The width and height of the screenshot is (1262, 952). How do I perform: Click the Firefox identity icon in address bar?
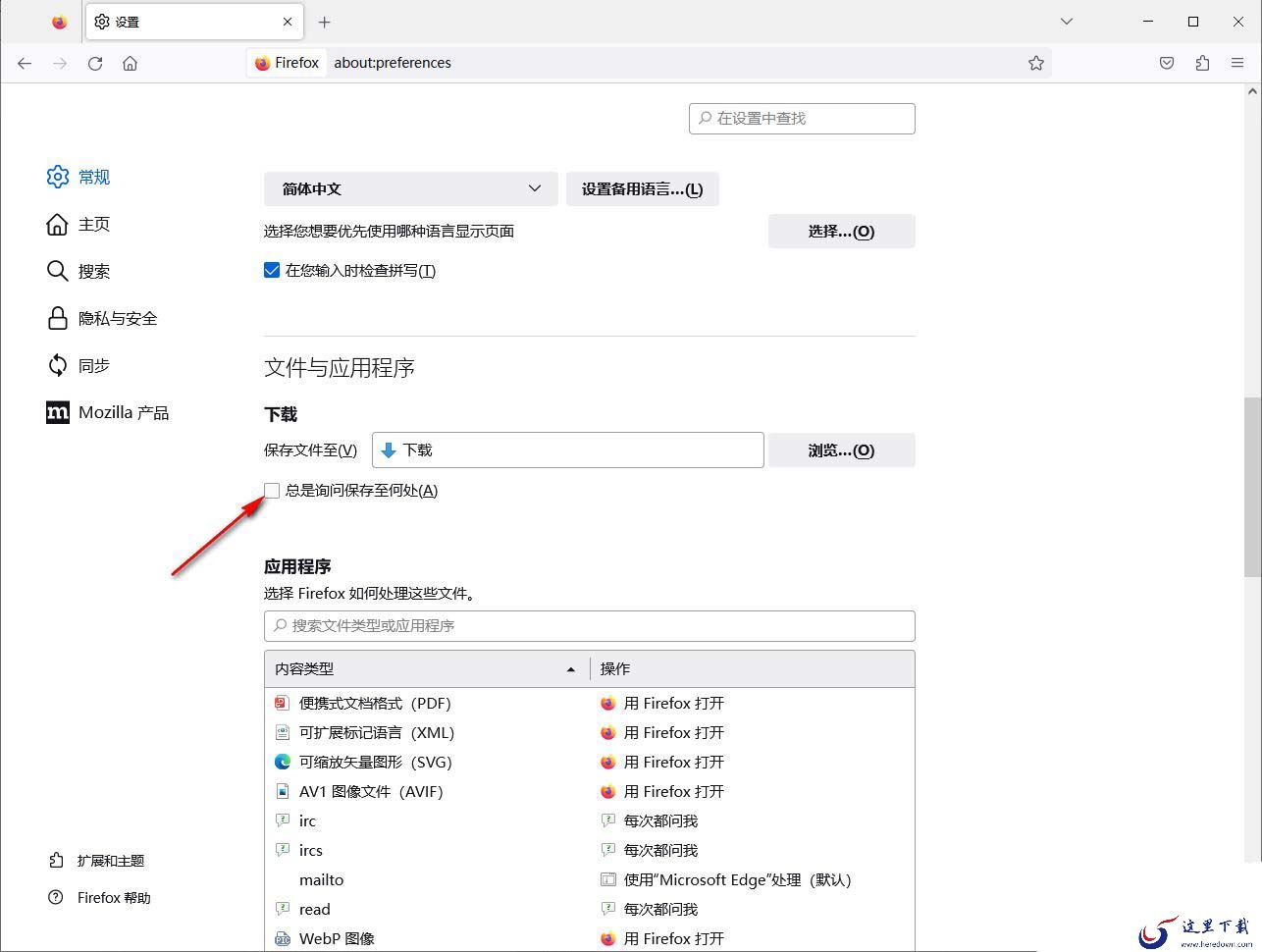tap(288, 63)
